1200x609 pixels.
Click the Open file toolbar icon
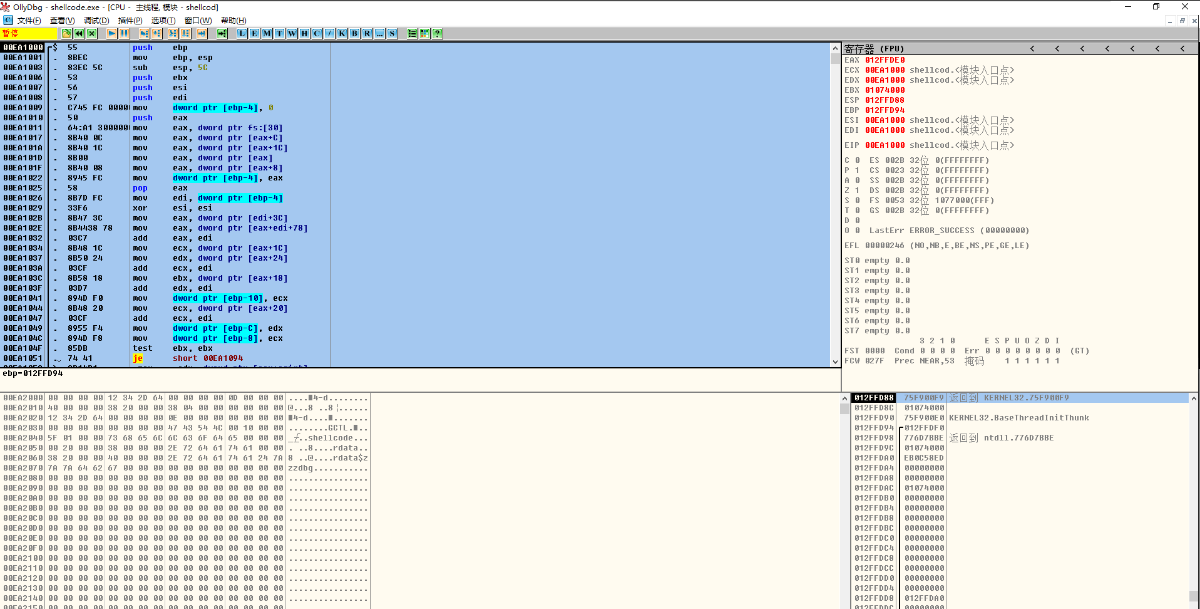pyautogui.click(x=66, y=33)
